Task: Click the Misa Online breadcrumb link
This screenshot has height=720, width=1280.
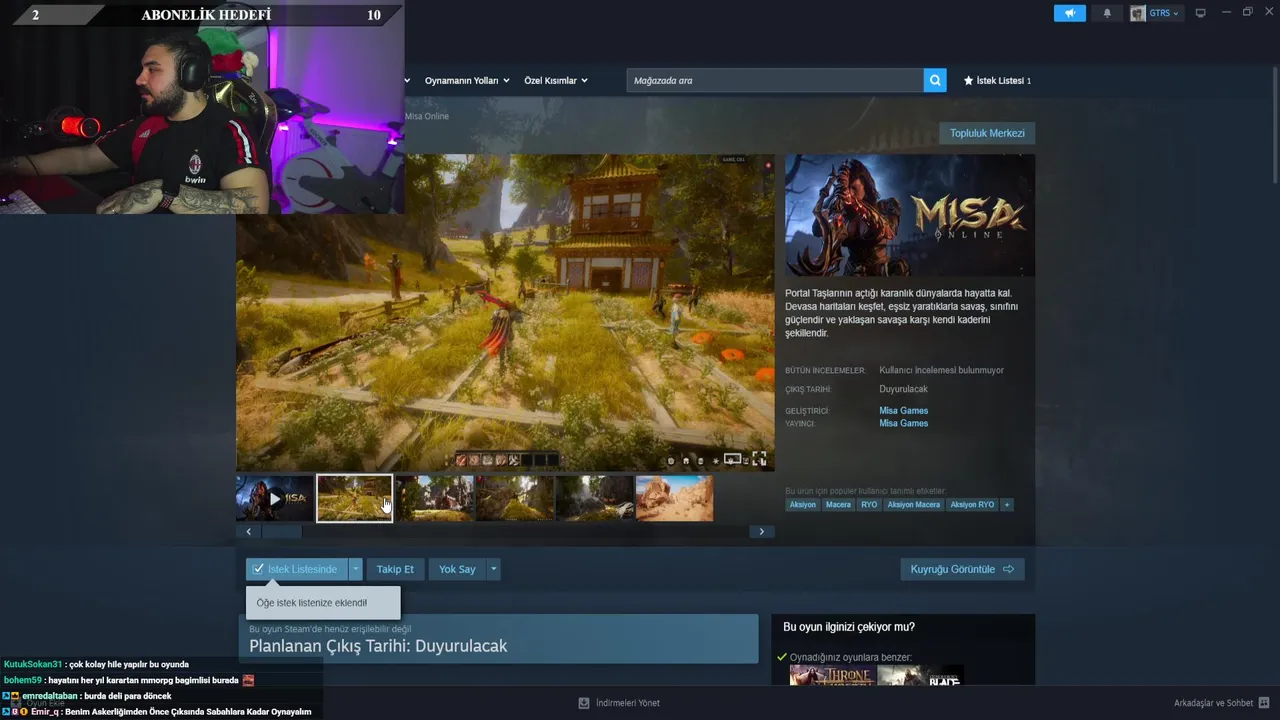Action: pyautogui.click(x=427, y=116)
